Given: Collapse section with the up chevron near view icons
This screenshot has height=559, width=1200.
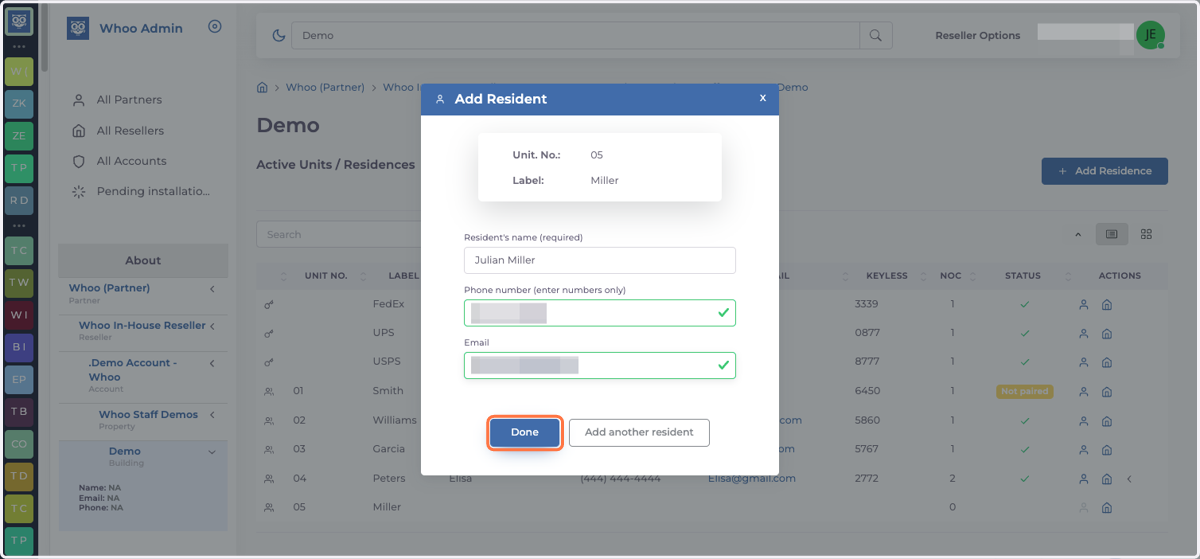Looking at the screenshot, I should pos(1078,235).
